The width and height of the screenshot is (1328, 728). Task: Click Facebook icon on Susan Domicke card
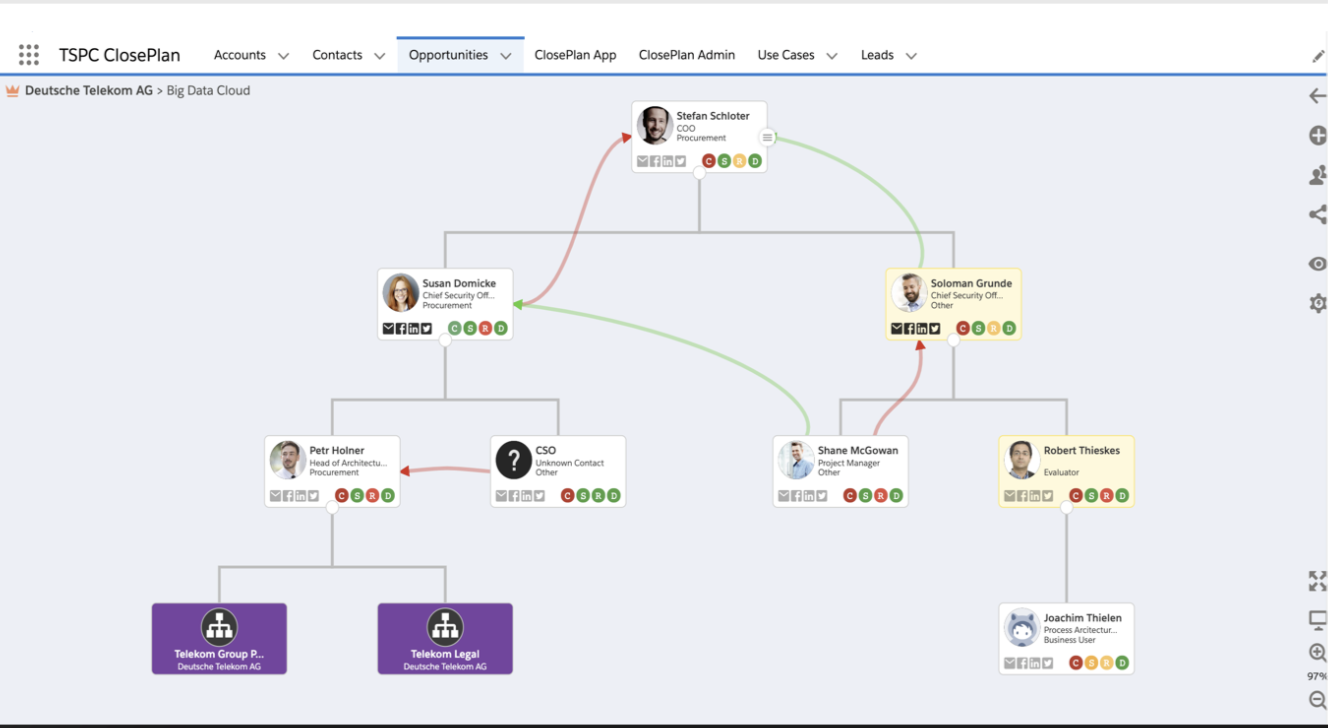(401, 328)
